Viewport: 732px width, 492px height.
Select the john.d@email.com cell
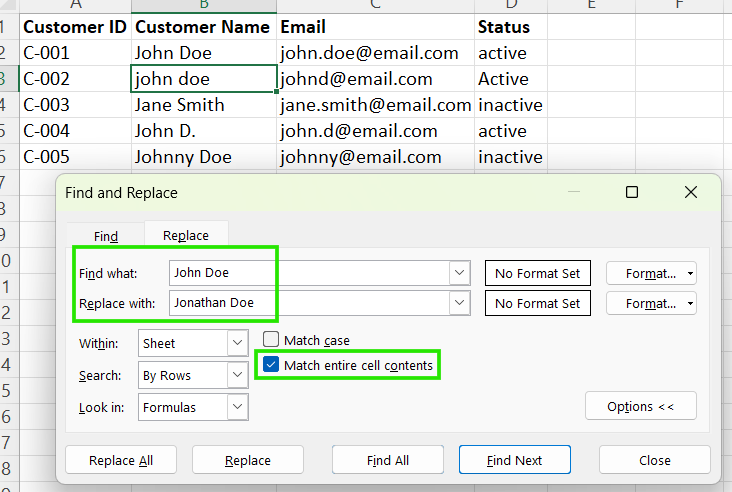point(375,131)
